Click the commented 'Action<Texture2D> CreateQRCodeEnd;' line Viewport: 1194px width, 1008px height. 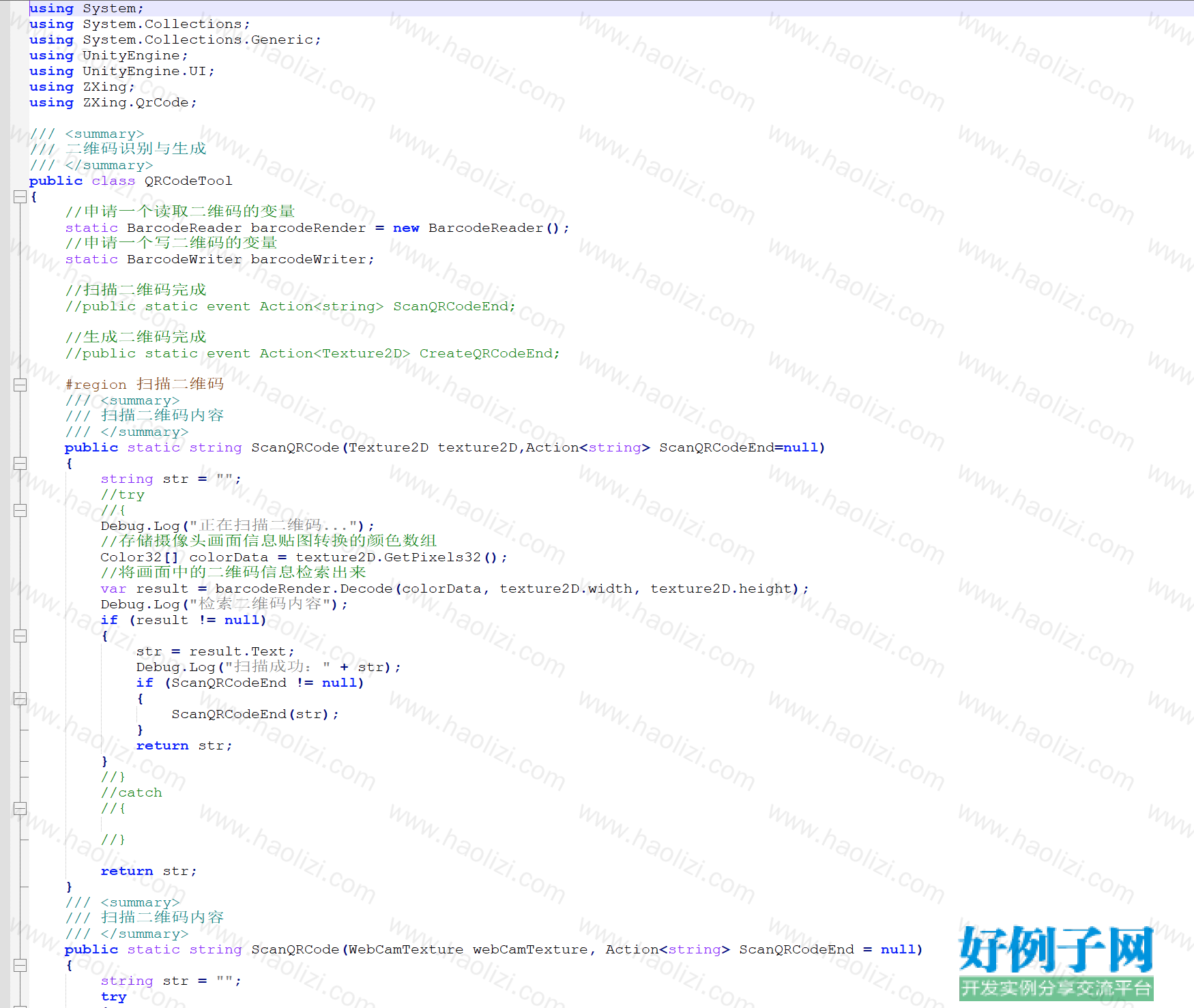(312, 353)
